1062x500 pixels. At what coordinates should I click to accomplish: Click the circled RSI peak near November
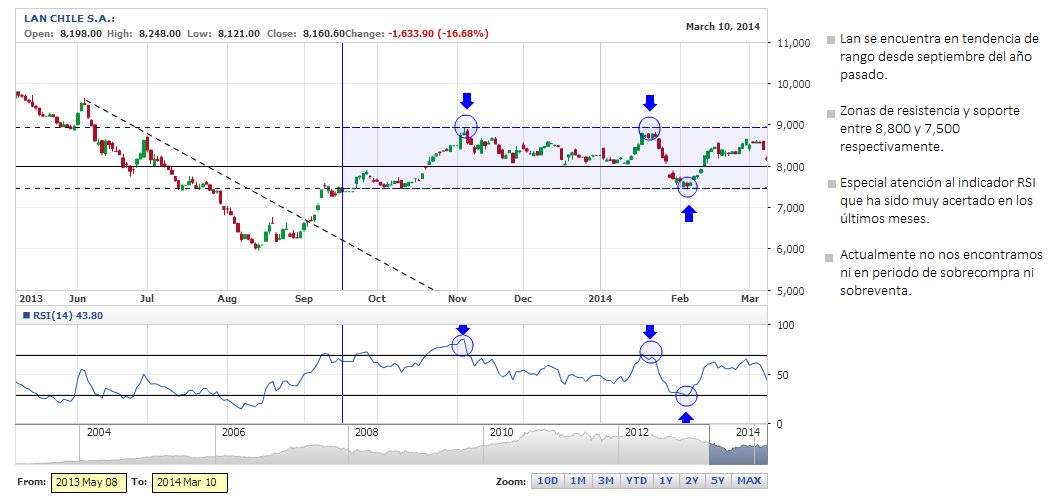tap(462, 345)
